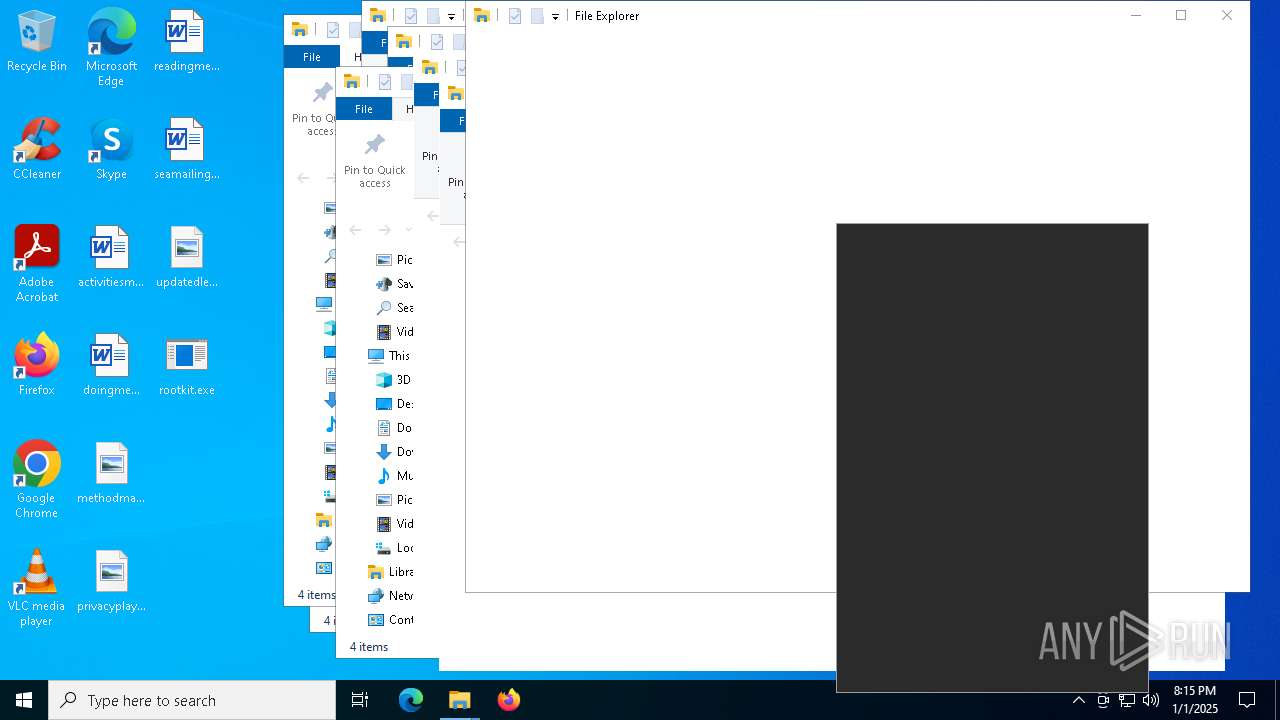Select the methodma image file icon
The height and width of the screenshot is (720, 1280).
point(111,474)
